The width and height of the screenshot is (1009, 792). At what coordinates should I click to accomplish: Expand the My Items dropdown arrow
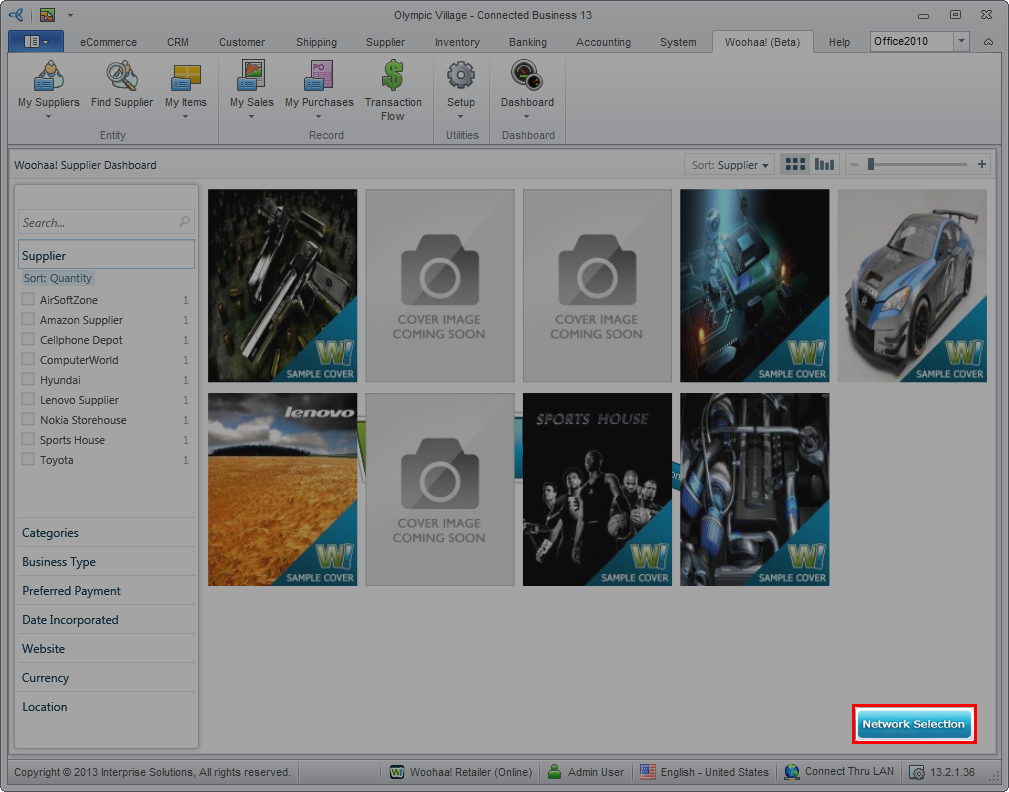[185, 116]
